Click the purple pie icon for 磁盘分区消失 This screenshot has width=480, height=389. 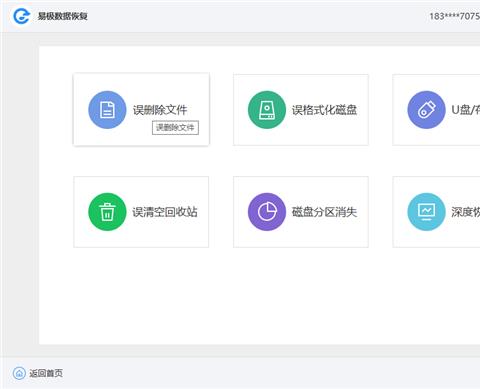267,212
